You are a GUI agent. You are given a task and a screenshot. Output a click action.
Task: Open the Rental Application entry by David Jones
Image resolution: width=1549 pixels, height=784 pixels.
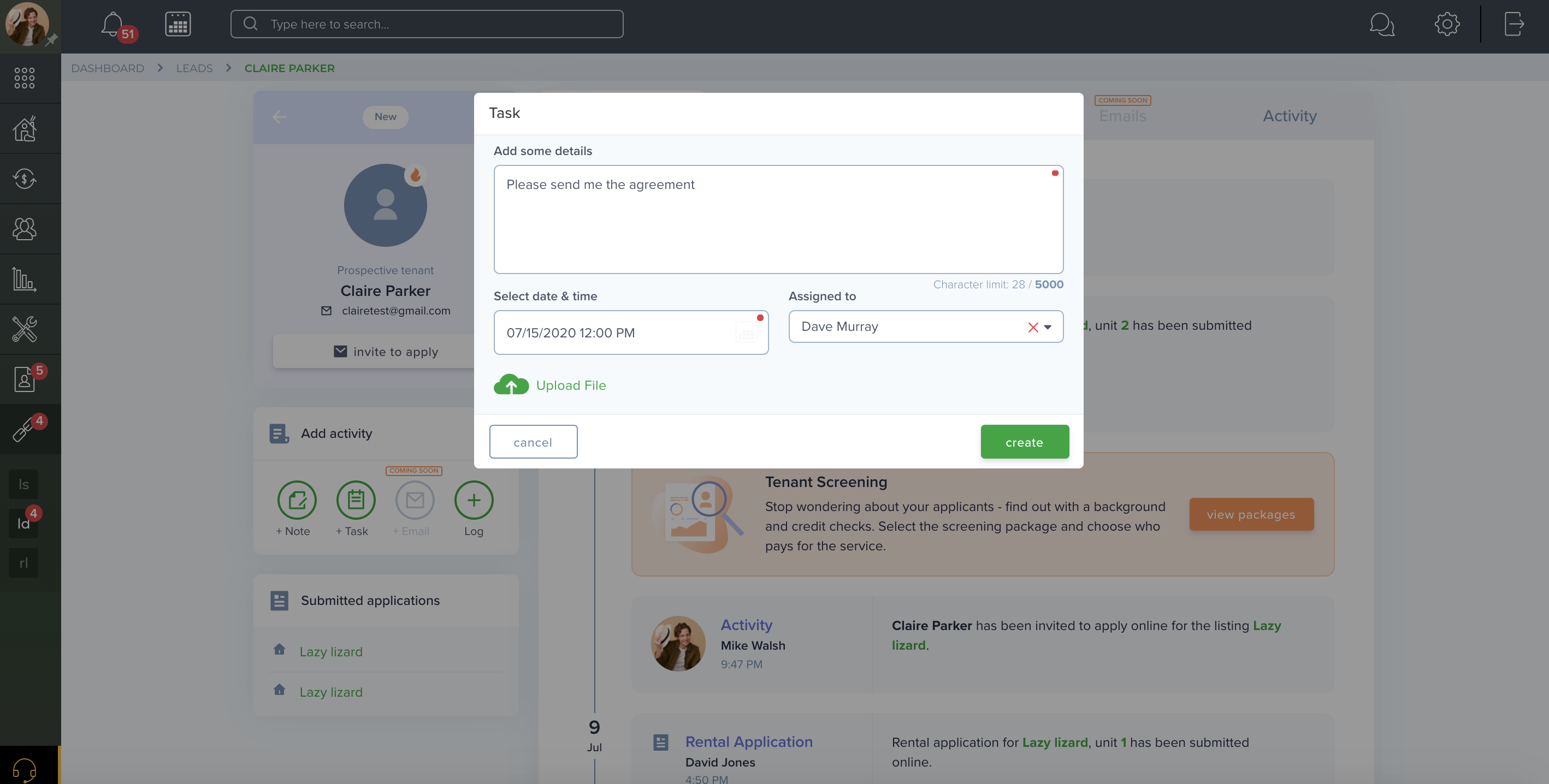click(x=749, y=741)
